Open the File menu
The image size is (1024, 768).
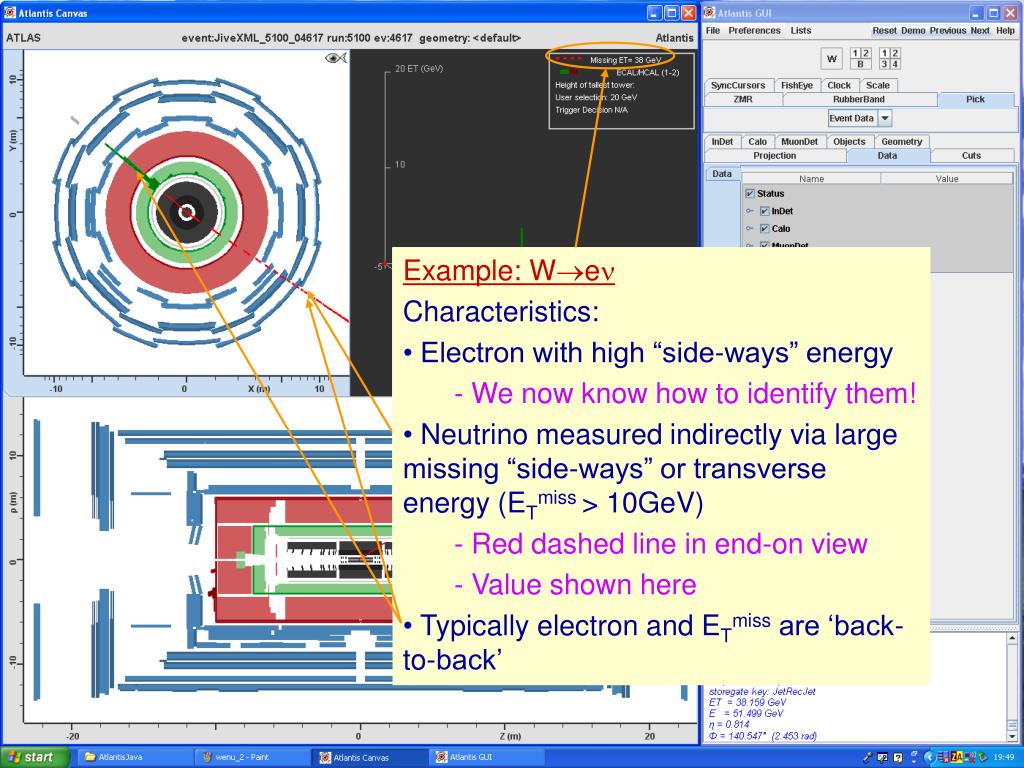point(712,31)
